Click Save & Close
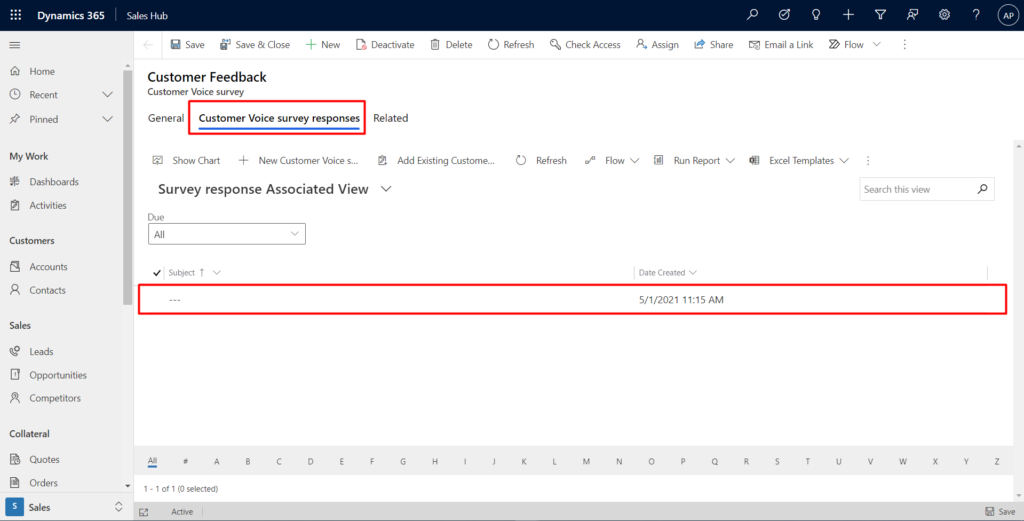Viewport: 1024px width, 521px height. tap(255, 44)
